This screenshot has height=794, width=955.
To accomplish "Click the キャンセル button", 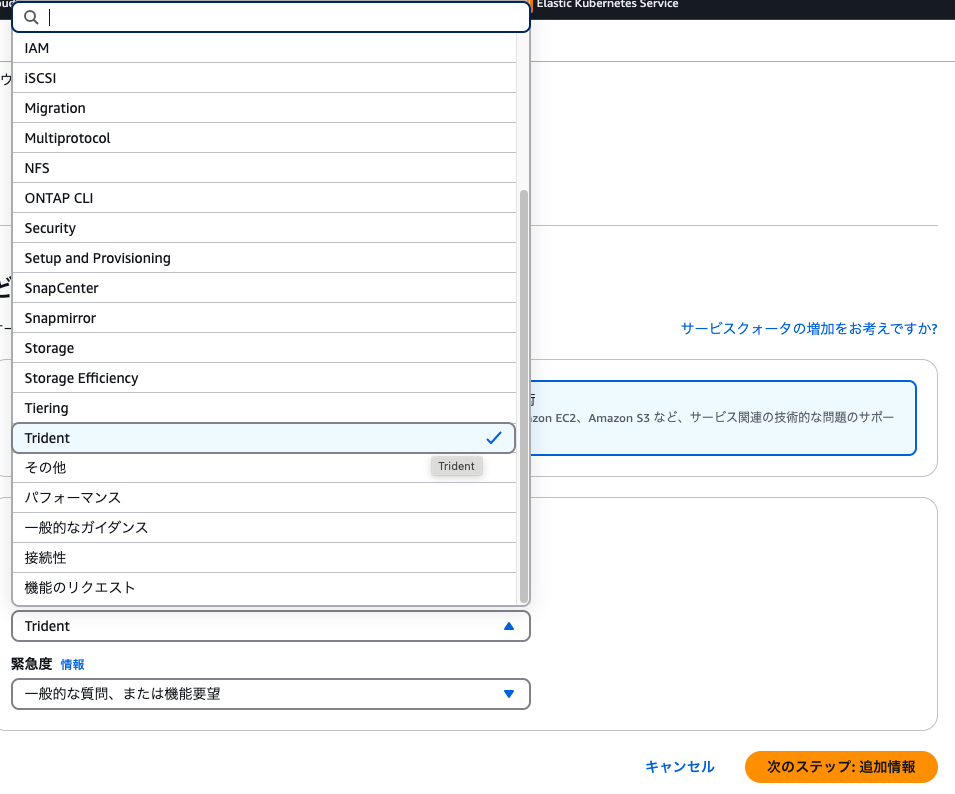I will pyautogui.click(x=680, y=767).
